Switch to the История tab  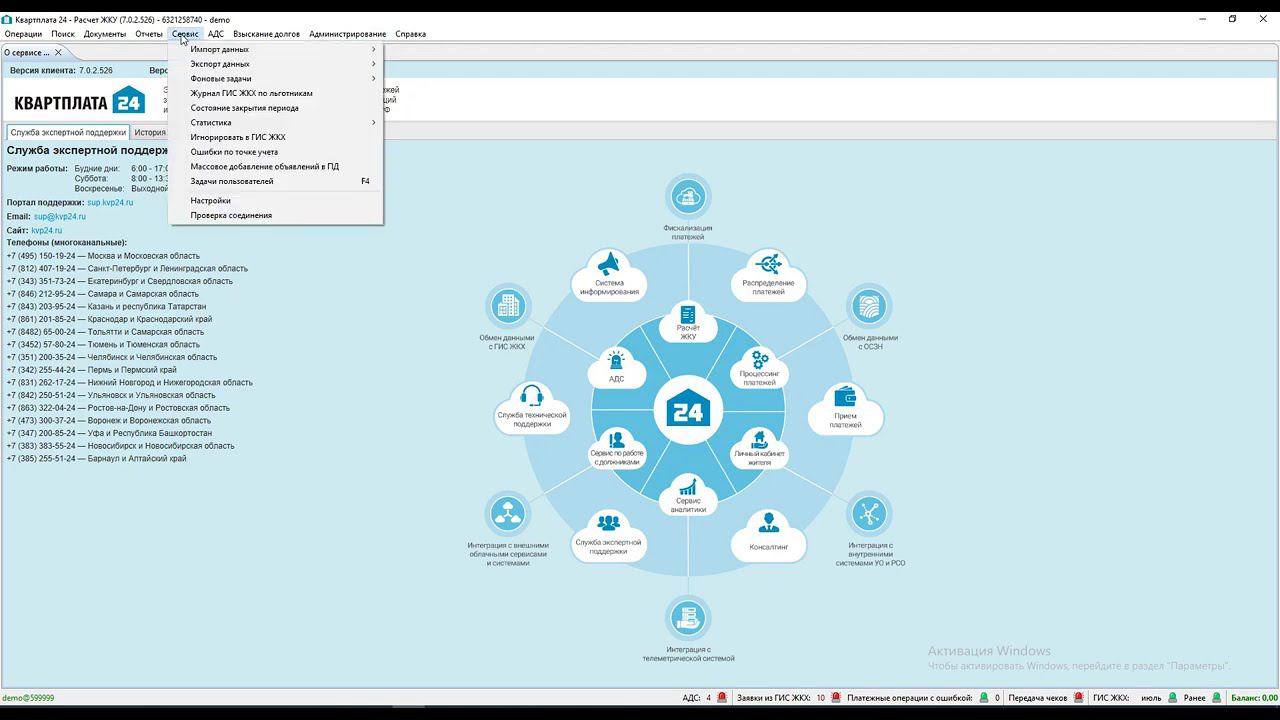[x=150, y=132]
